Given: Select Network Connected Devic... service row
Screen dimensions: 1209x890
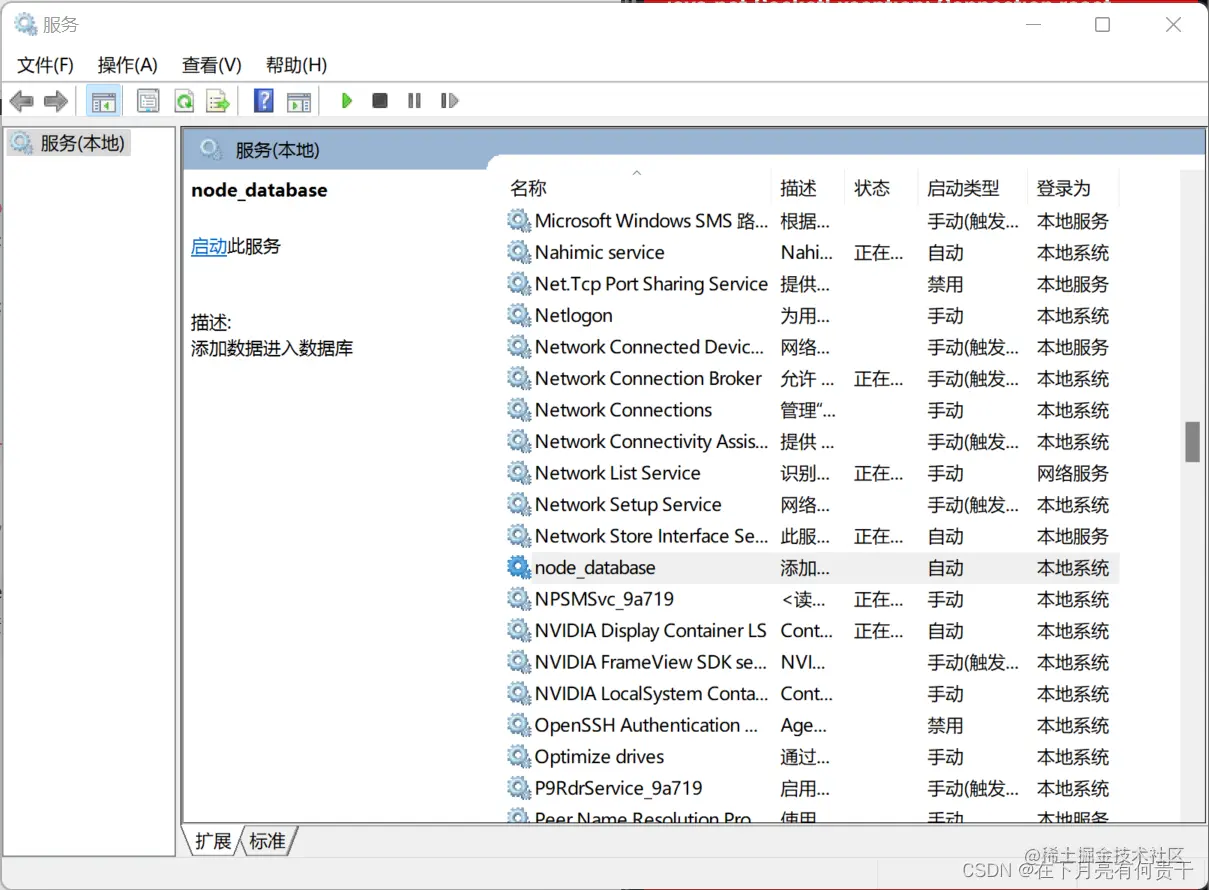Looking at the screenshot, I should 812,347.
